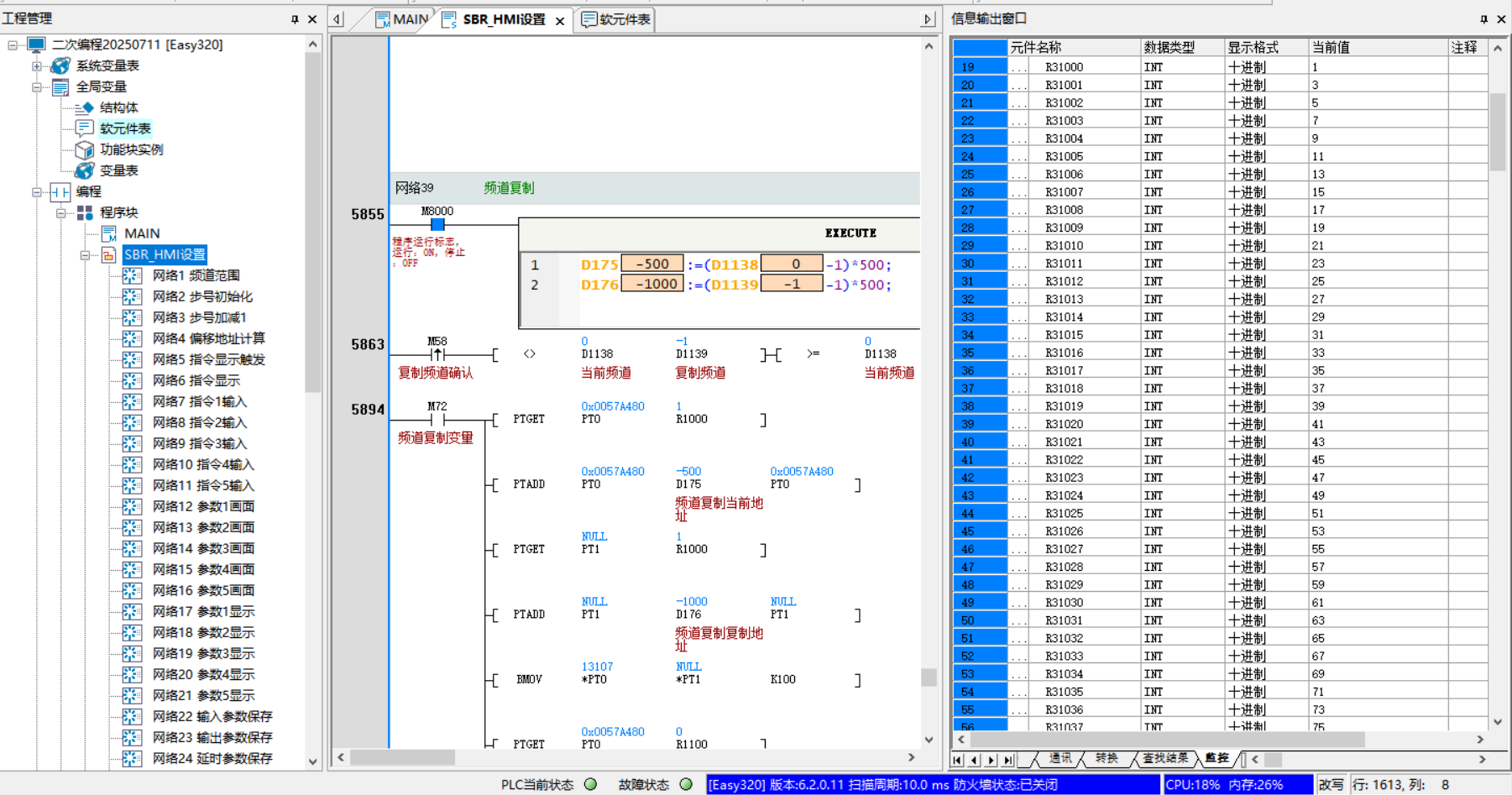Viewport: 1512px width, 795px height.
Task: Click the D175 value field showing -500
Action: pyautogui.click(x=652, y=264)
